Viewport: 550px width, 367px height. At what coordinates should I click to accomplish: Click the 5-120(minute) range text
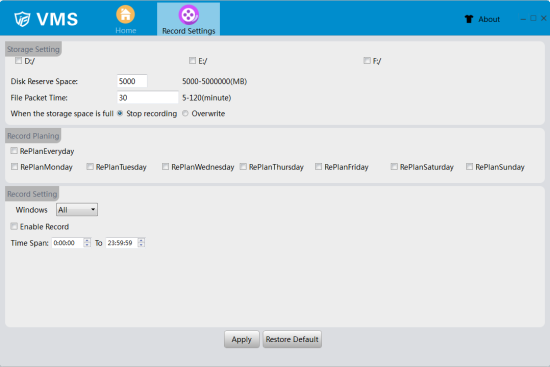tap(207, 98)
